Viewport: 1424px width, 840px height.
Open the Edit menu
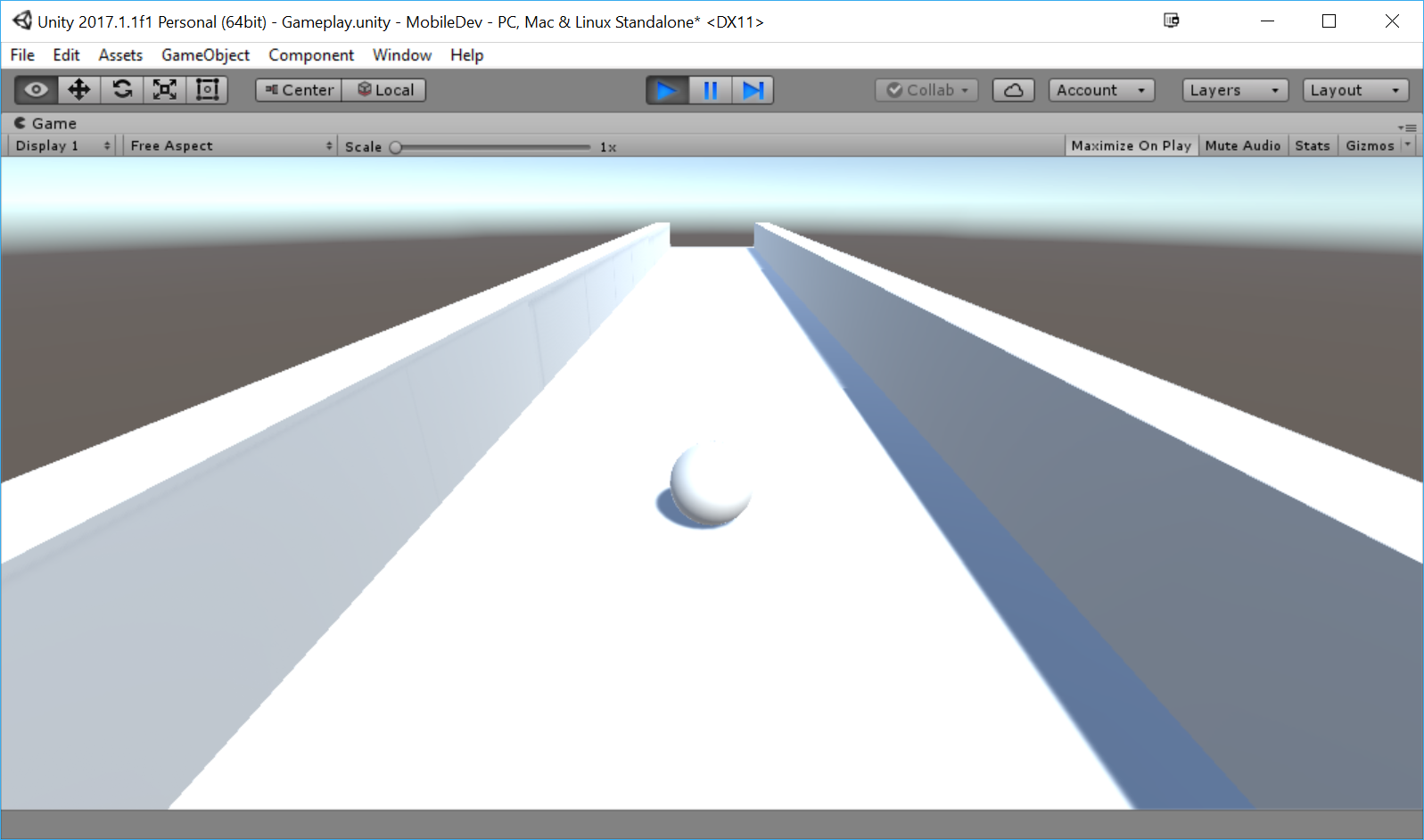point(66,55)
